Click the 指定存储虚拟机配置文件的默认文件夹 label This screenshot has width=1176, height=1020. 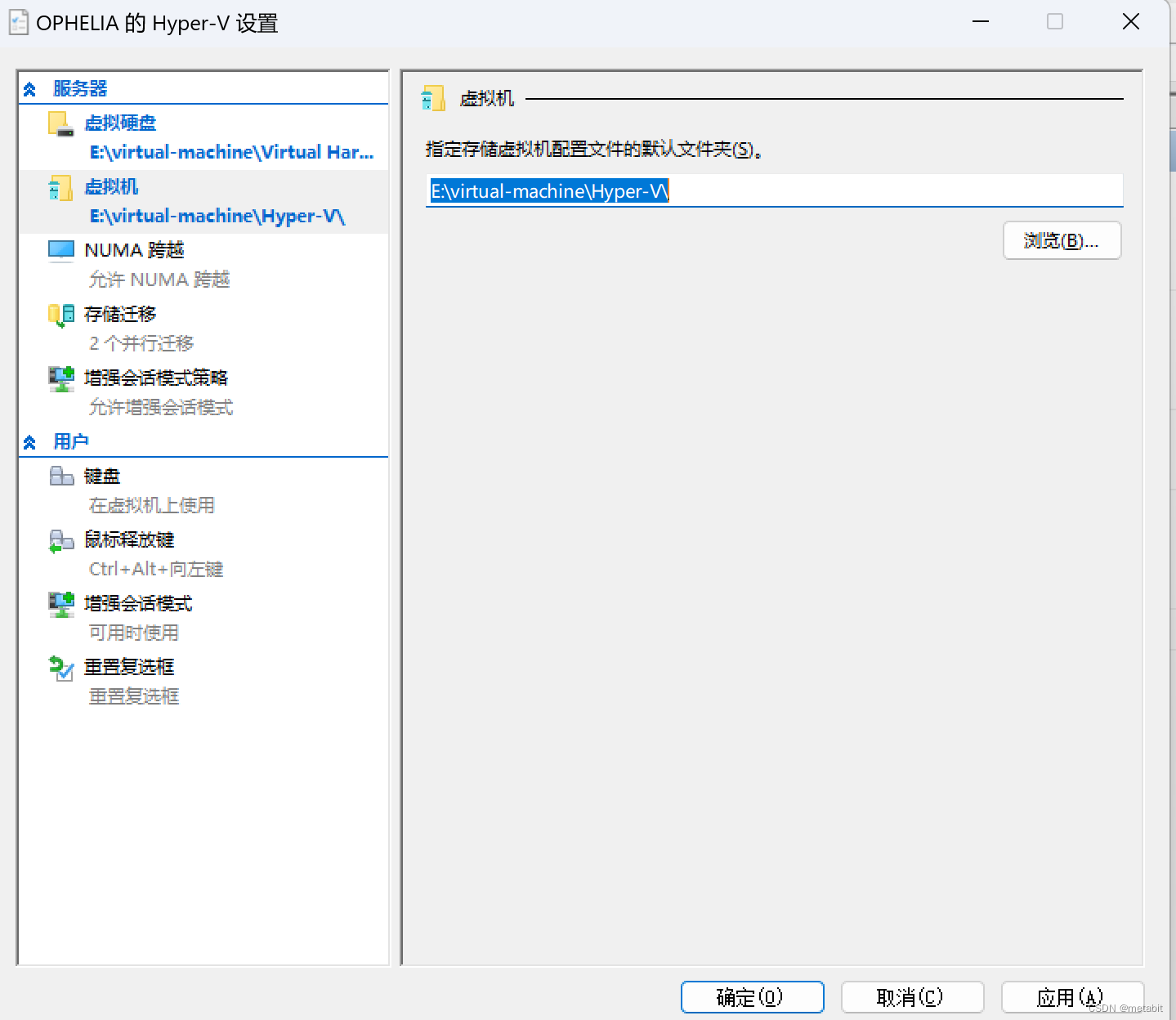[594, 150]
